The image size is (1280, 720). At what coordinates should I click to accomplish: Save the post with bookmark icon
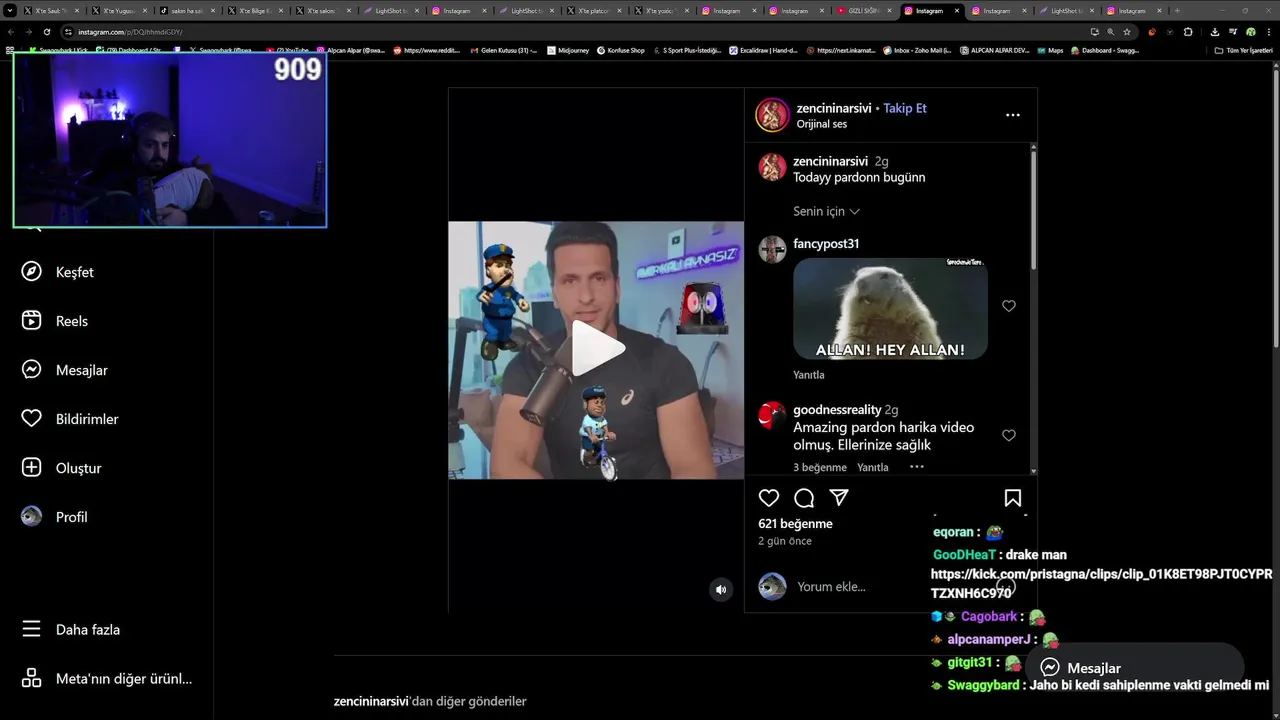pyautogui.click(x=1013, y=498)
